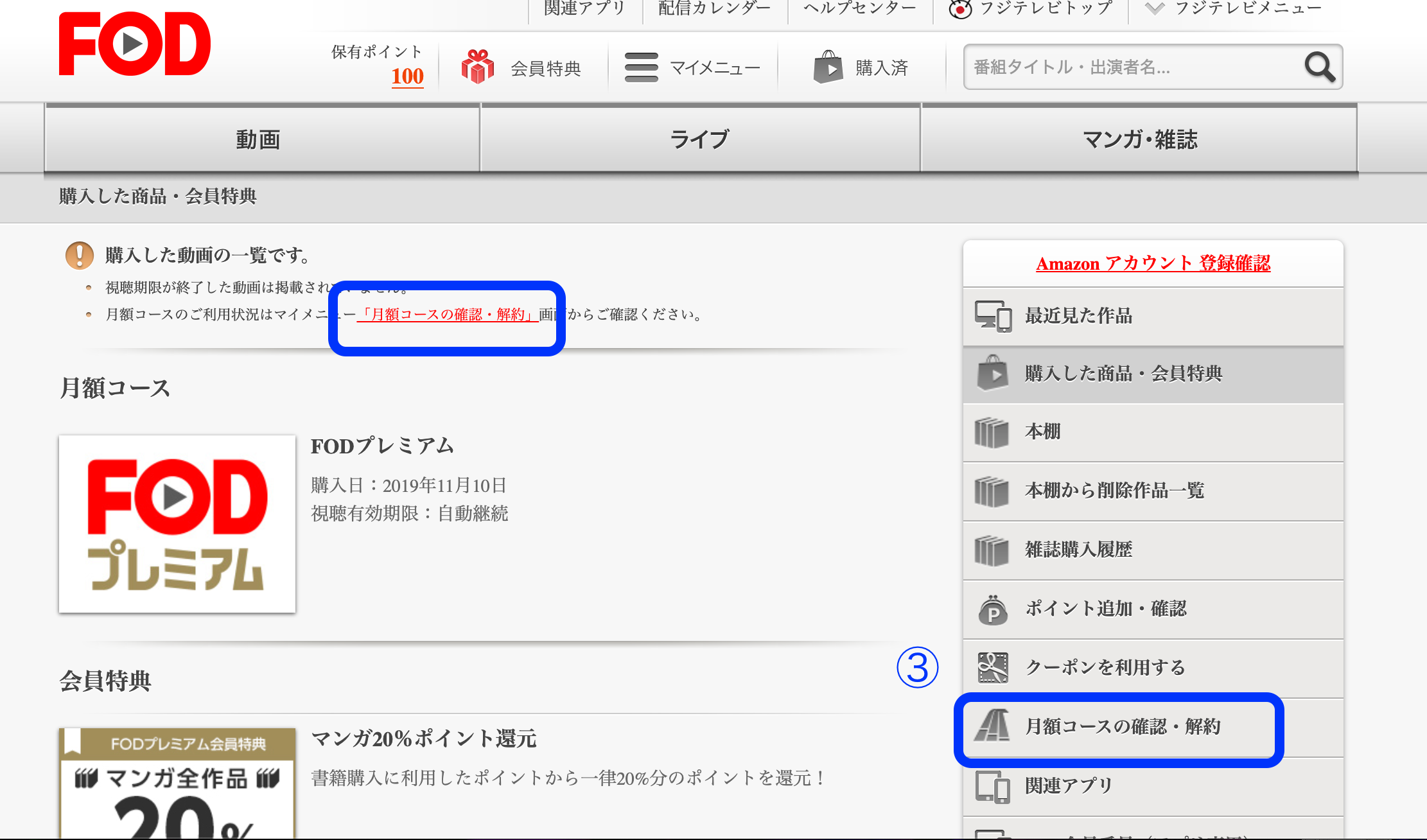Select 雑誌購入履歴 in the sidebar
The height and width of the screenshot is (840, 1427).
[1153, 550]
